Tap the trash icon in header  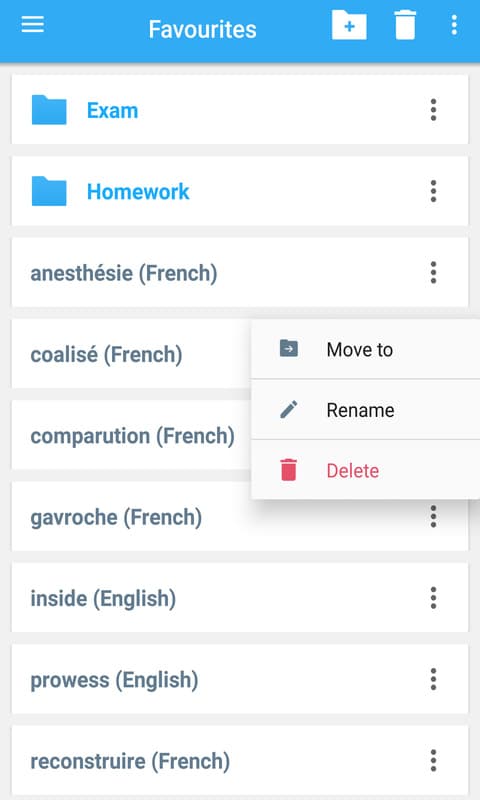click(x=405, y=24)
